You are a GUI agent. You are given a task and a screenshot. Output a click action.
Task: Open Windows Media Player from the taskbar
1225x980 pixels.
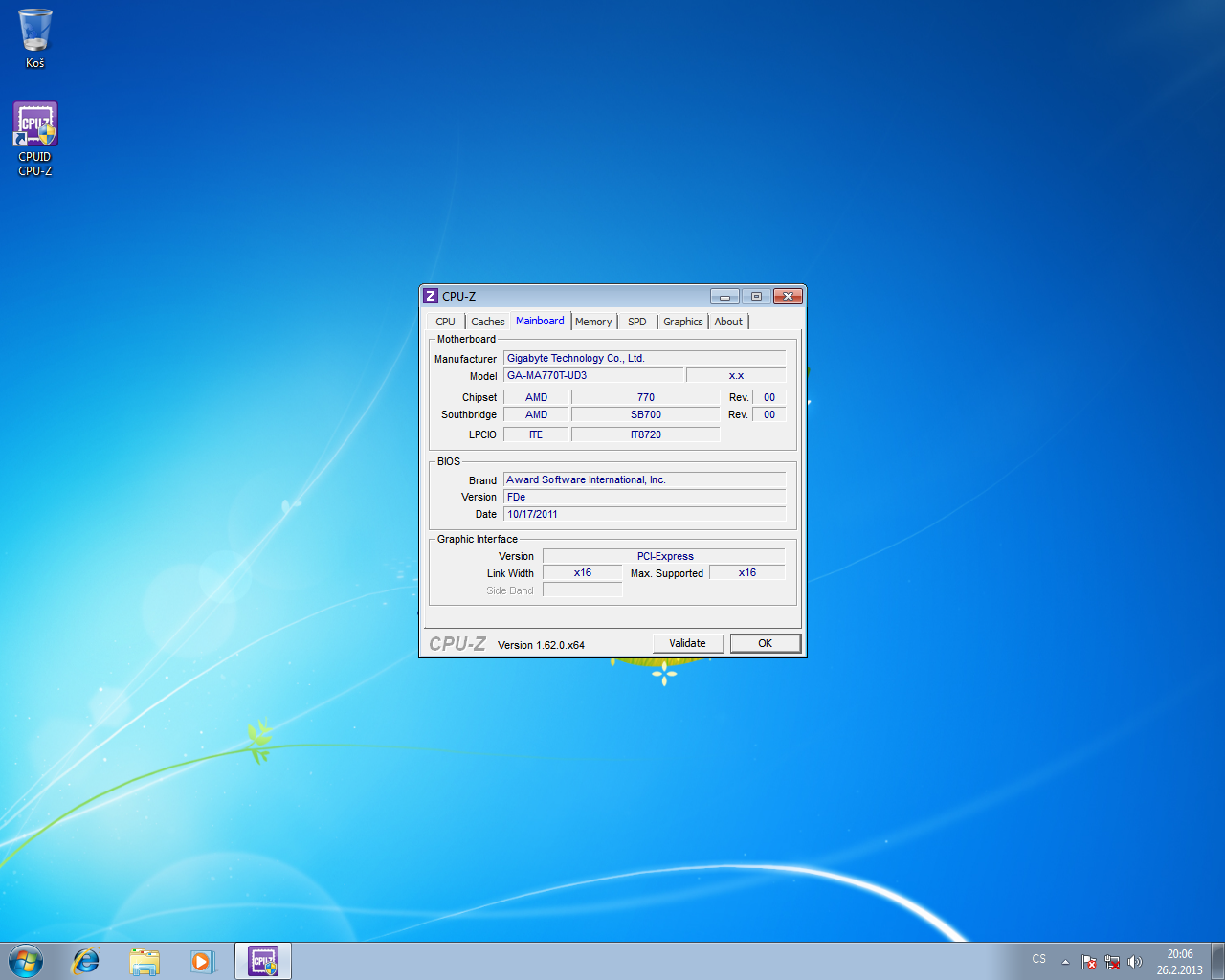202,961
